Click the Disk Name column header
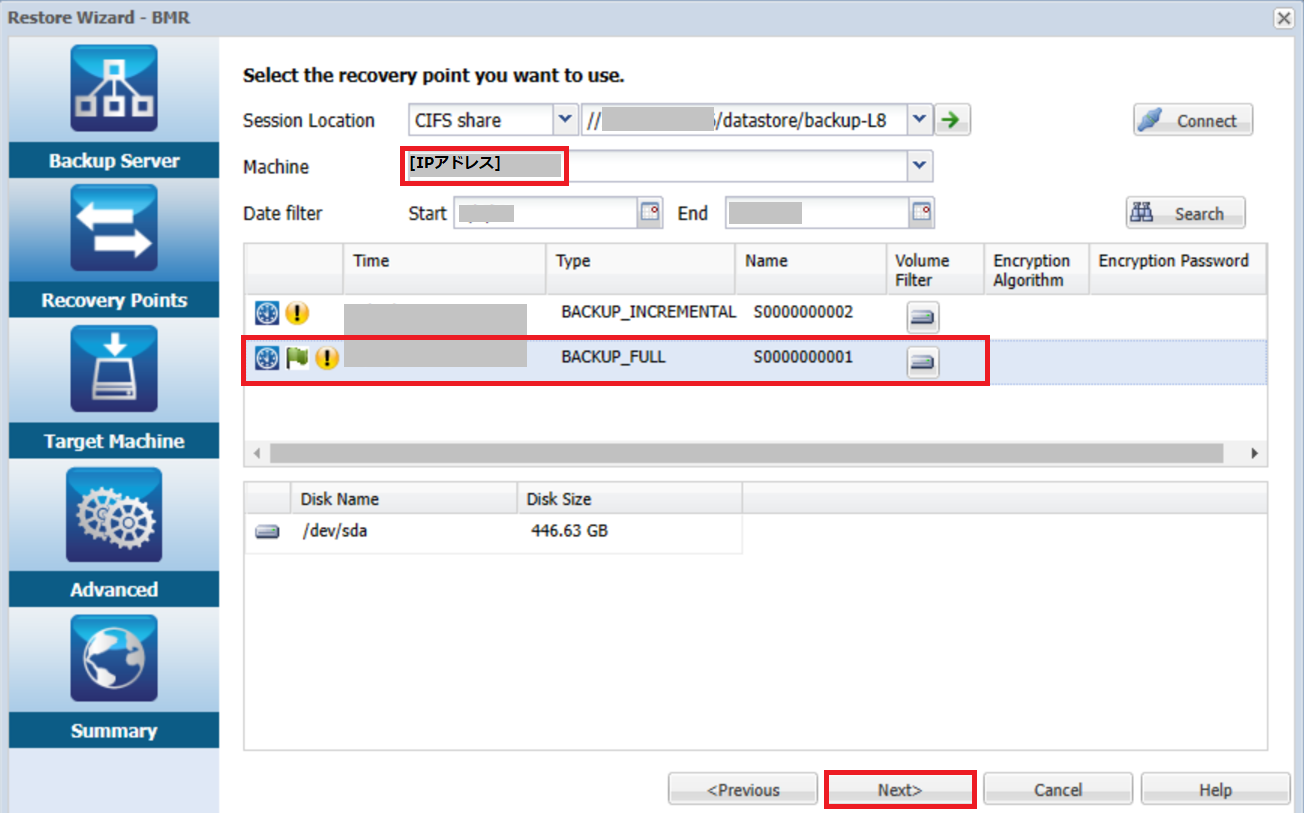1304x813 pixels. click(405, 498)
